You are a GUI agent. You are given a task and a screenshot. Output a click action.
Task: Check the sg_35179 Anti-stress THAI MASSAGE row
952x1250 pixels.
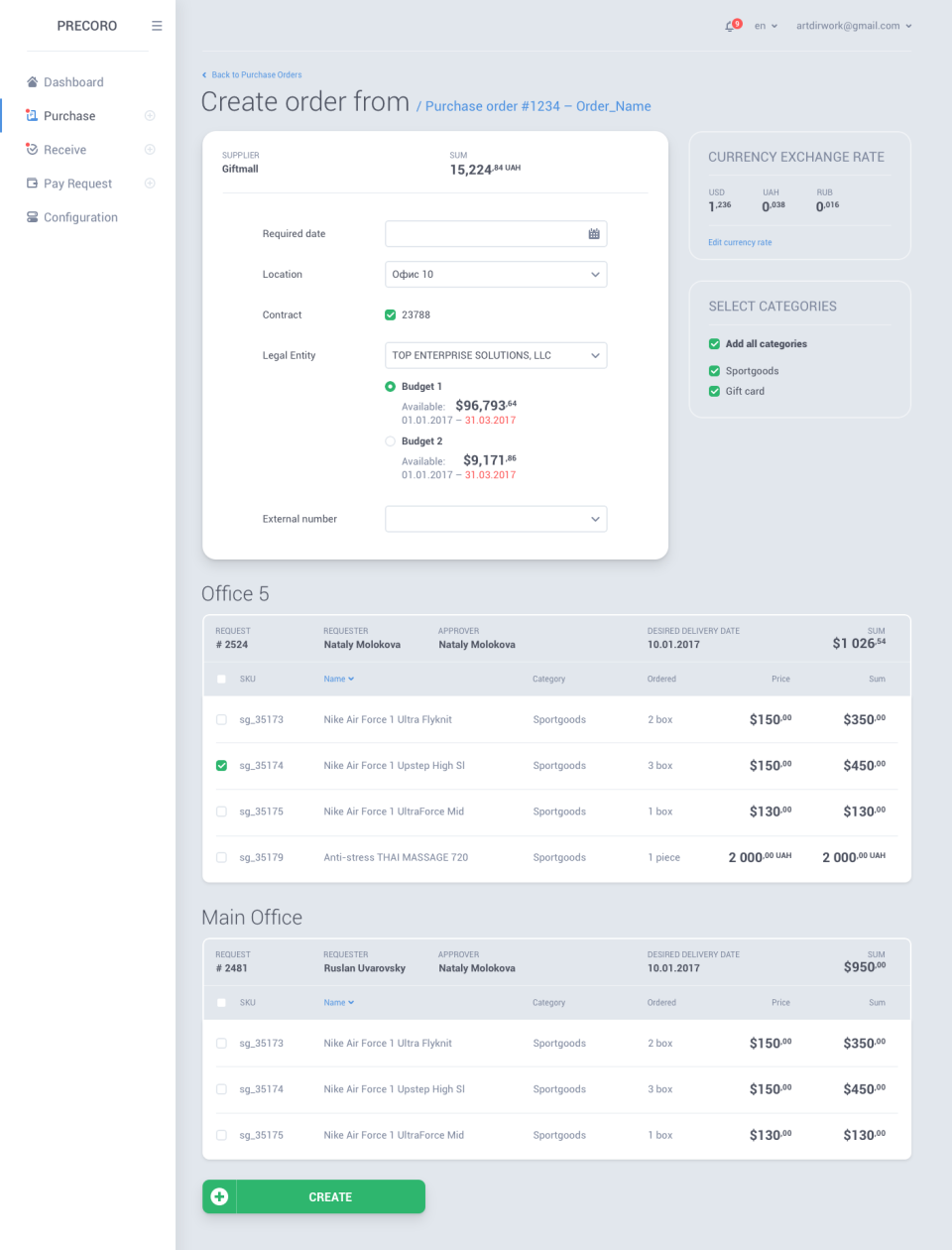tap(221, 857)
